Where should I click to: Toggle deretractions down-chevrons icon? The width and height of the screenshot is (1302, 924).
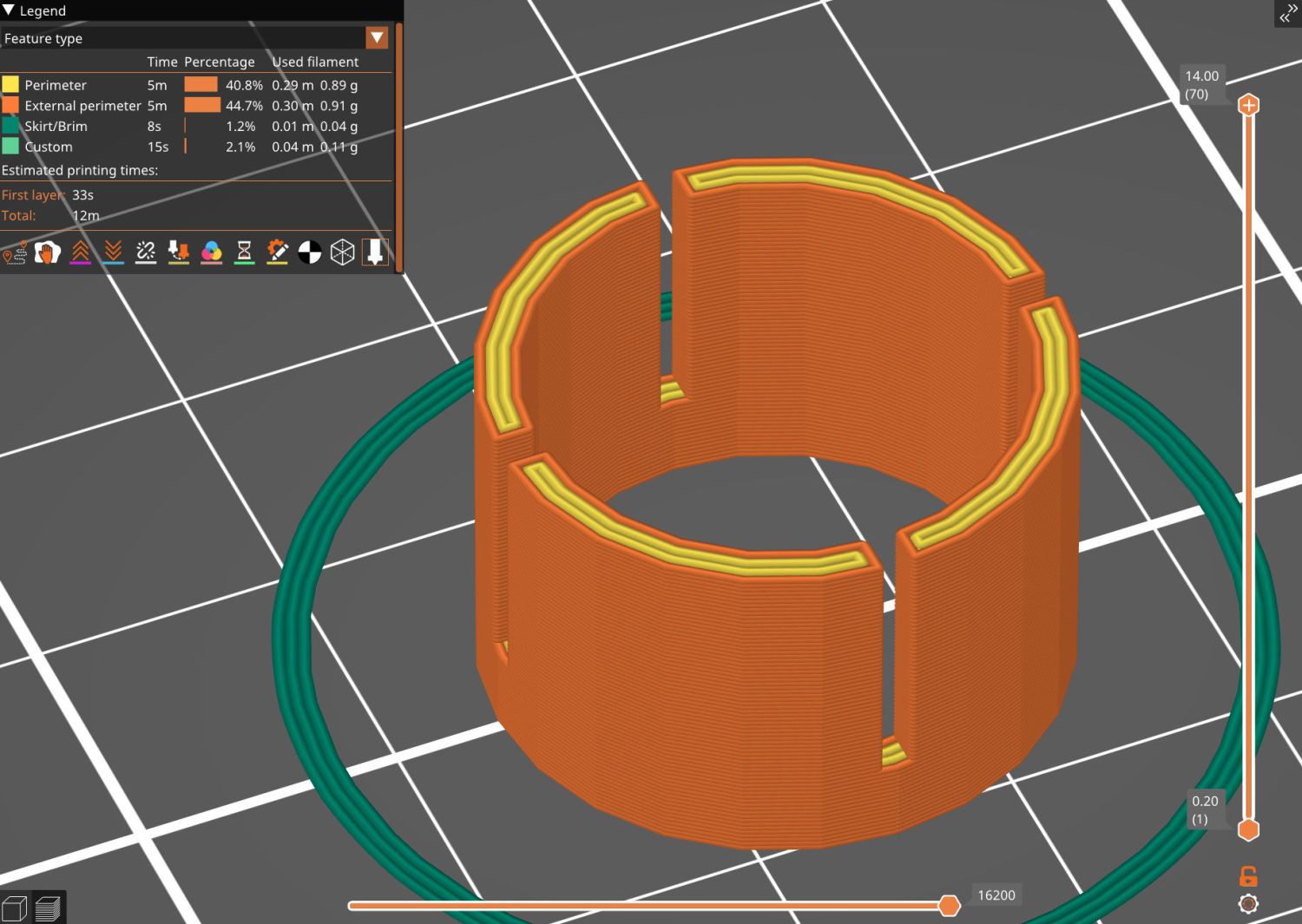click(x=113, y=252)
